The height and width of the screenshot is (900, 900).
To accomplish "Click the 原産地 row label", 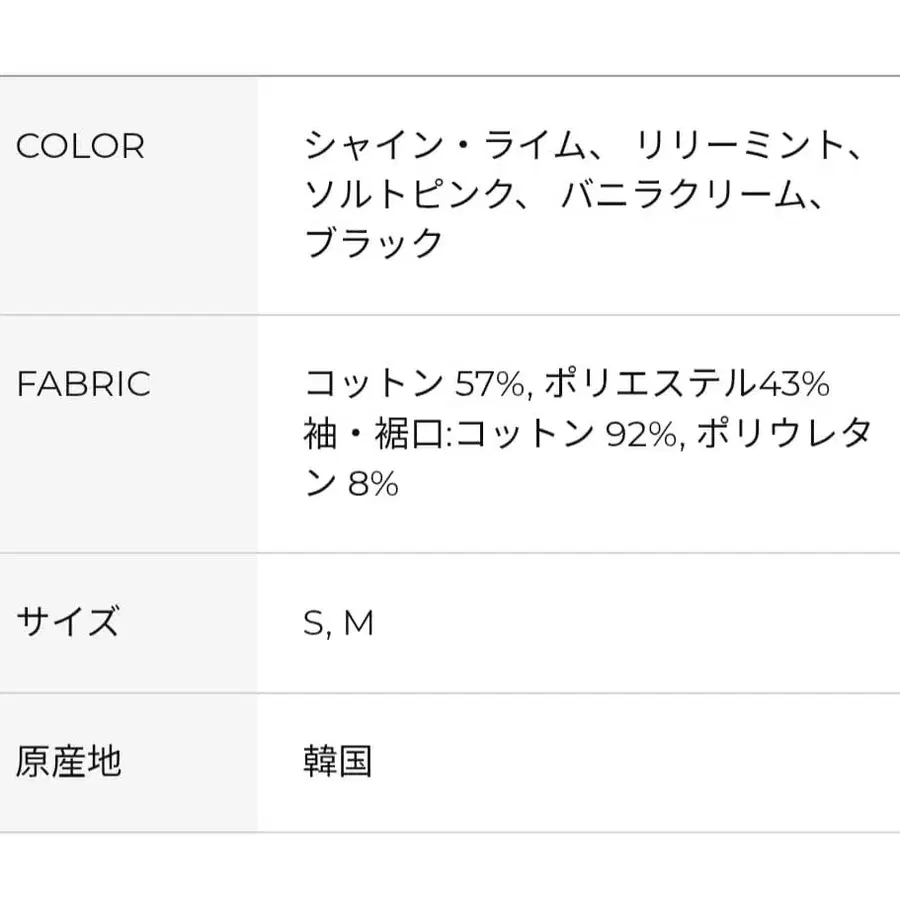I will 68,762.
